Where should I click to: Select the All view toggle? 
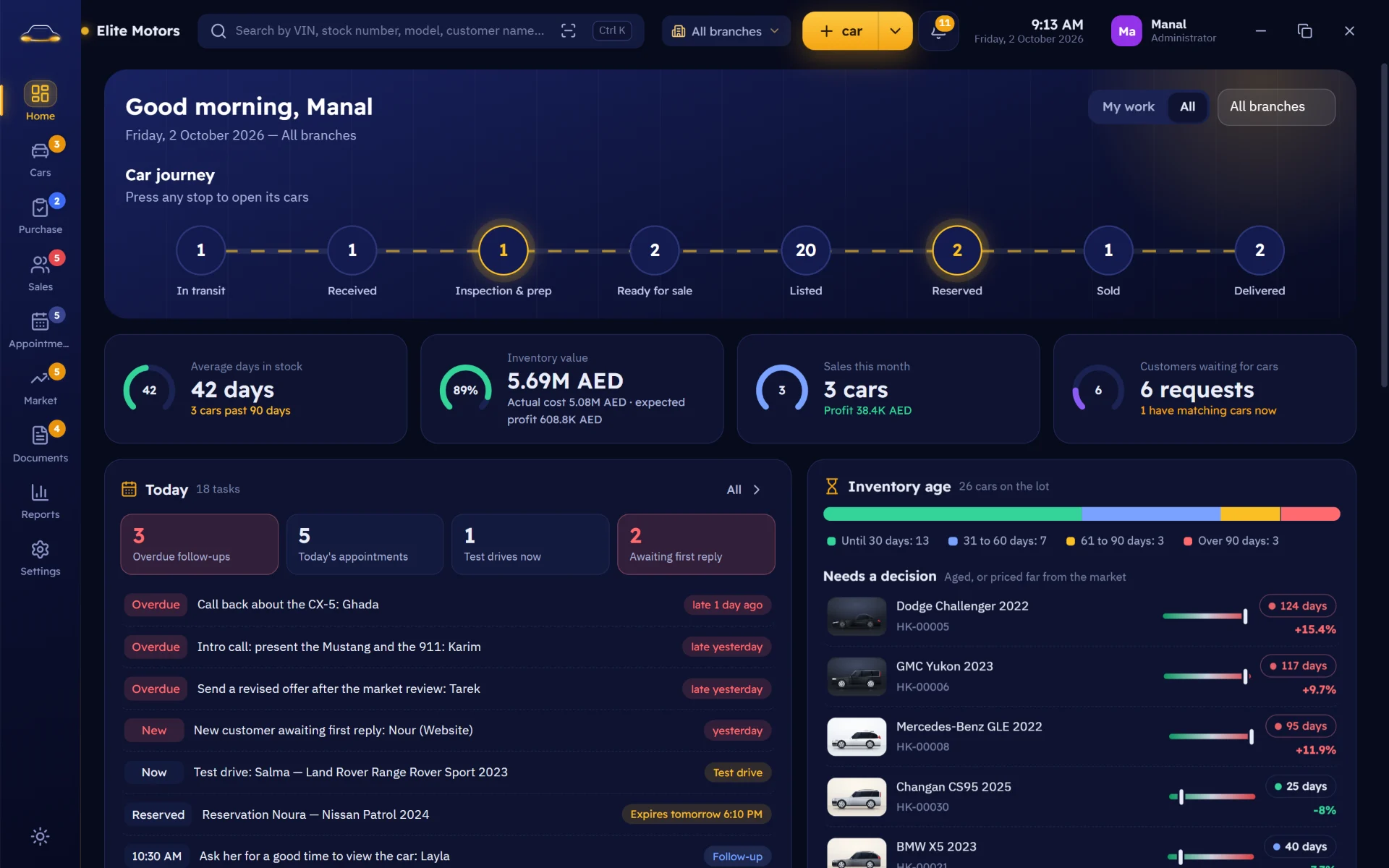point(1187,106)
